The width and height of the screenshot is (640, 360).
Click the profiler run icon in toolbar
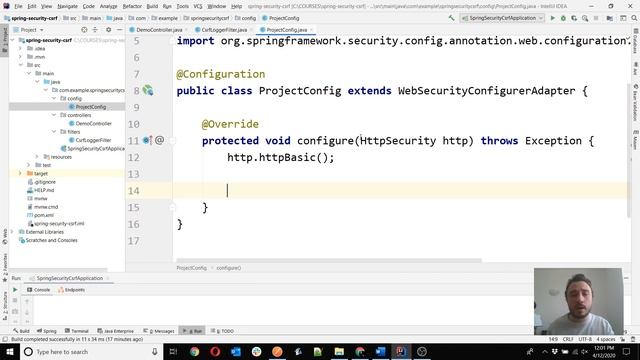point(585,18)
